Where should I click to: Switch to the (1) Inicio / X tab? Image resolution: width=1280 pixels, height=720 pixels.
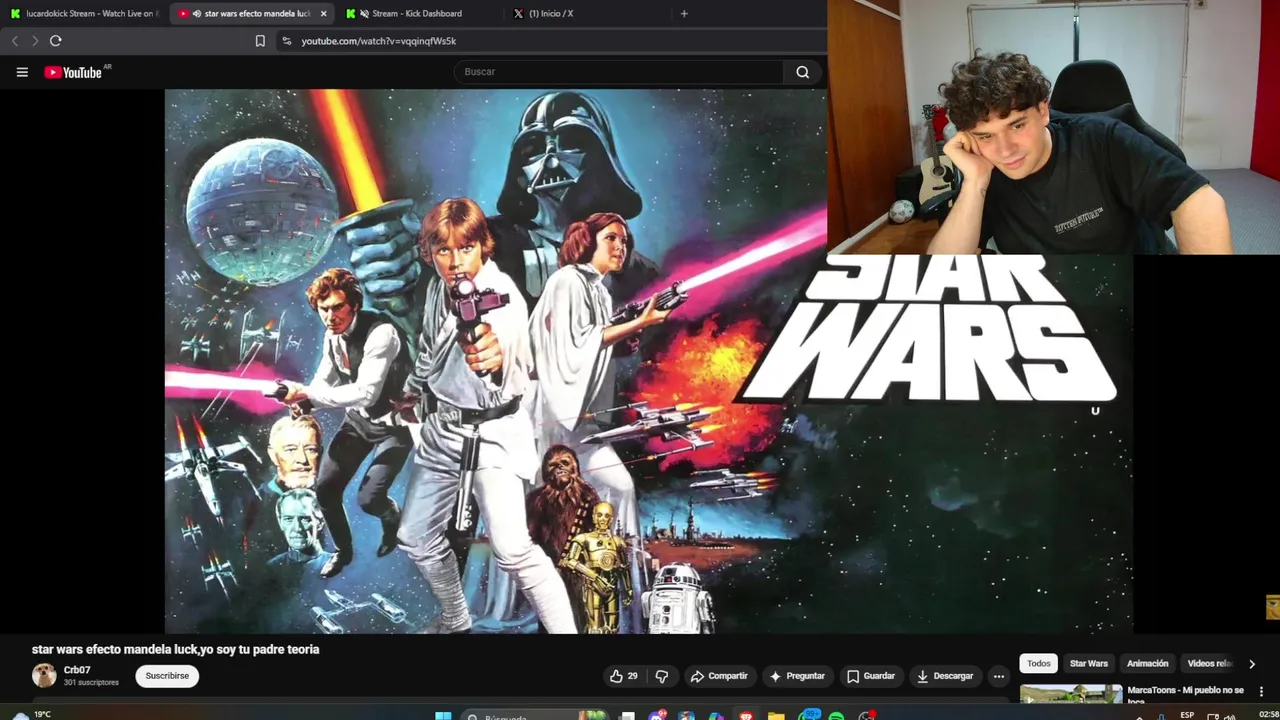pos(551,13)
